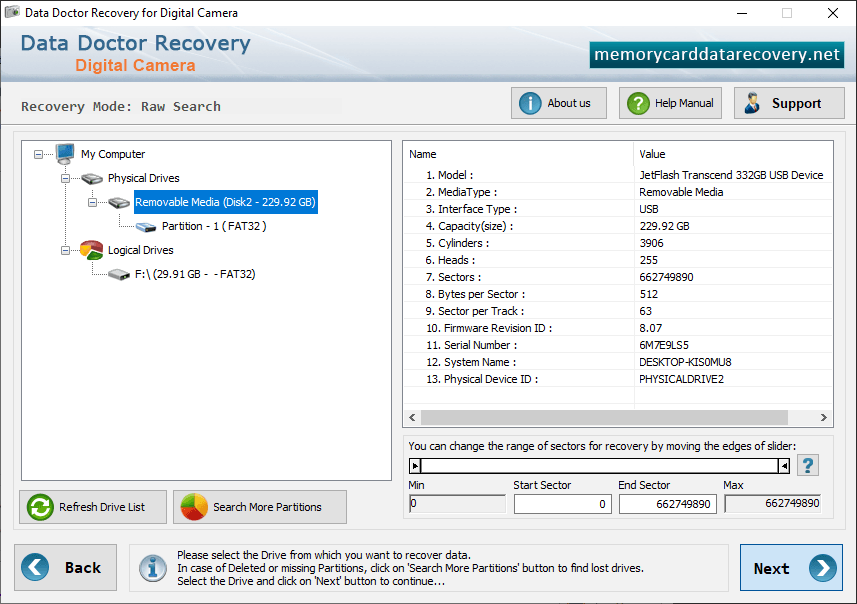Select Partition - 1 (FAT32)
This screenshot has height=604, width=857.
[214, 226]
